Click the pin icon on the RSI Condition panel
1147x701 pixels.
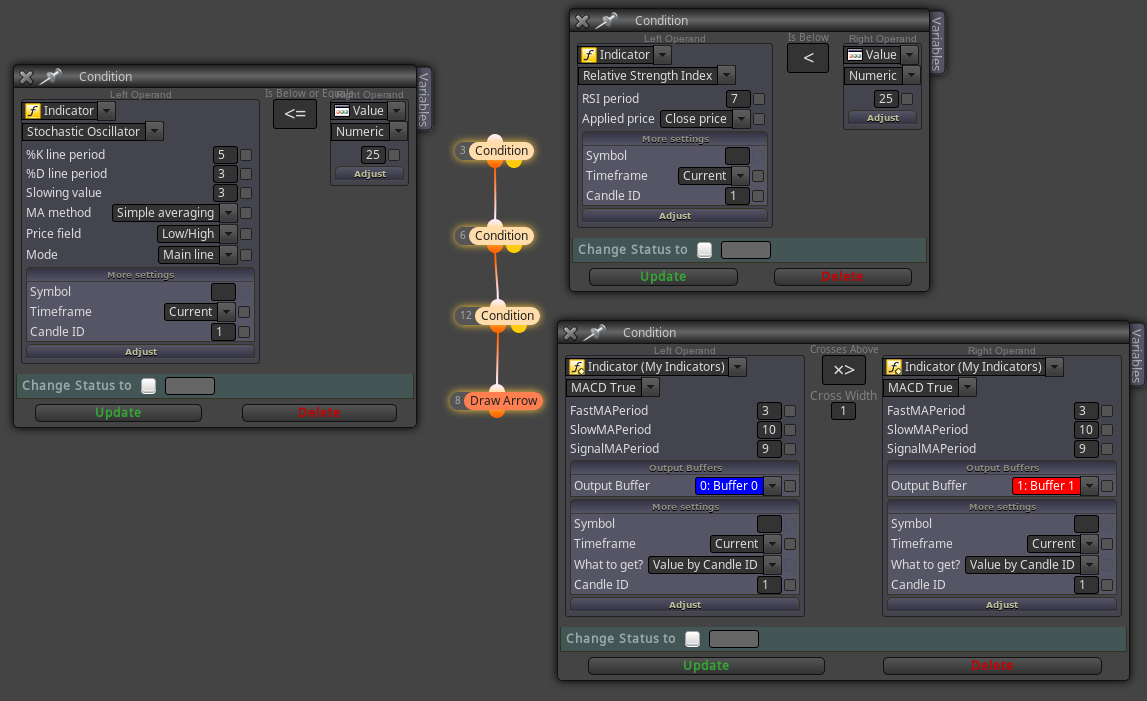click(606, 20)
